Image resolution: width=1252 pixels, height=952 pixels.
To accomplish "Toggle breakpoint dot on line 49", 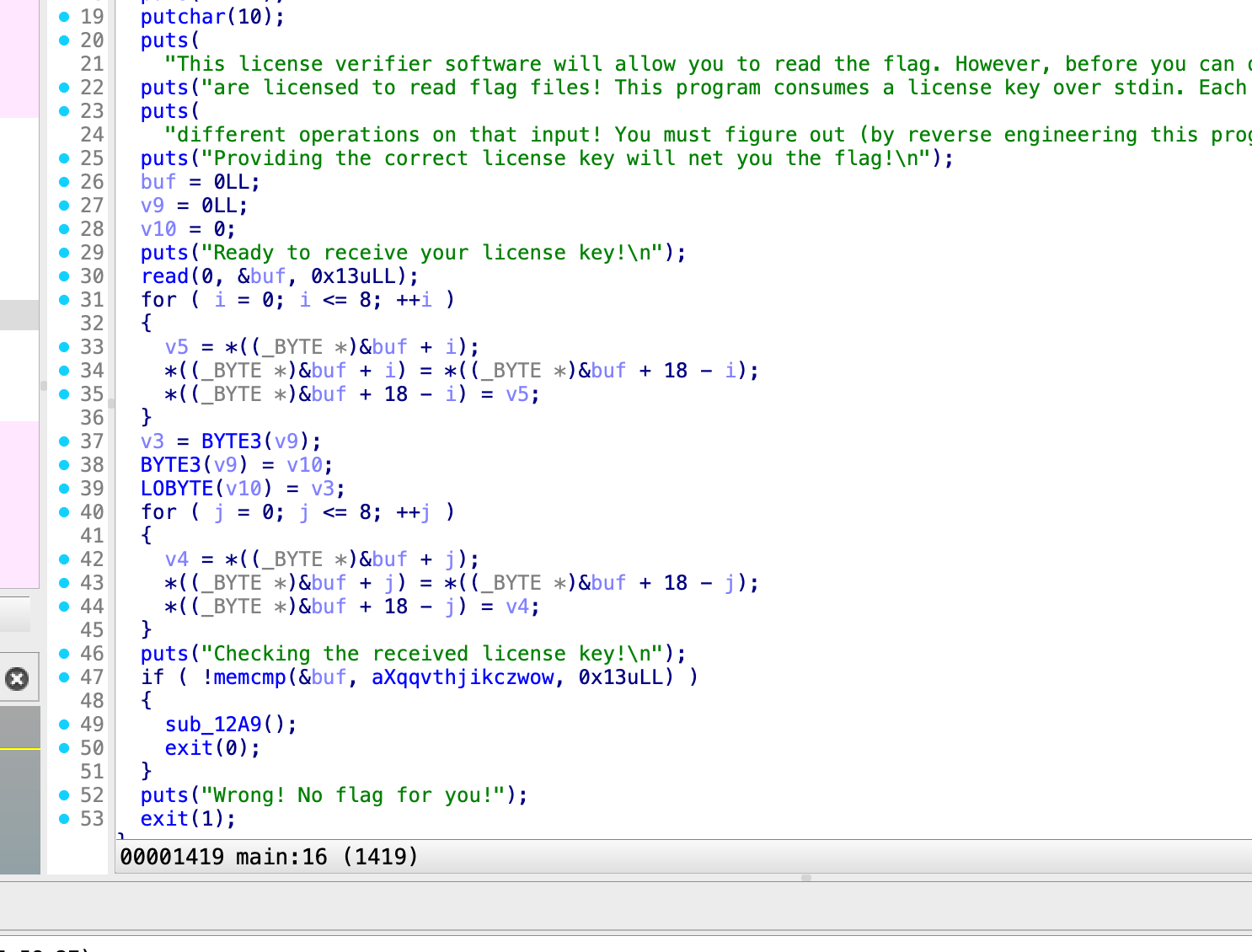I will tap(64, 725).
